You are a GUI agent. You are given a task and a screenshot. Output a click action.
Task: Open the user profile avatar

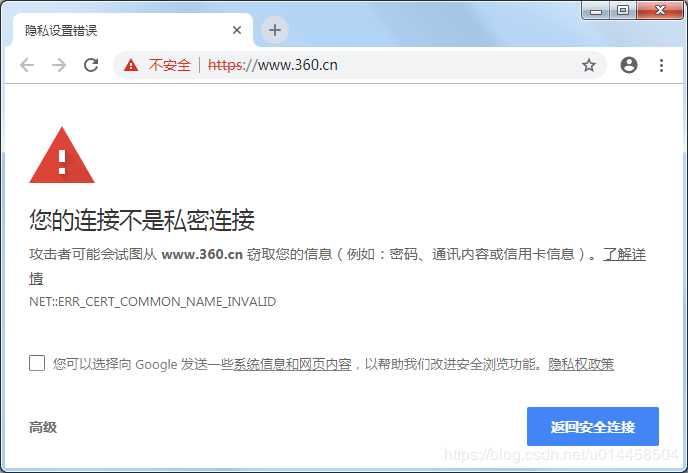(628, 65)
